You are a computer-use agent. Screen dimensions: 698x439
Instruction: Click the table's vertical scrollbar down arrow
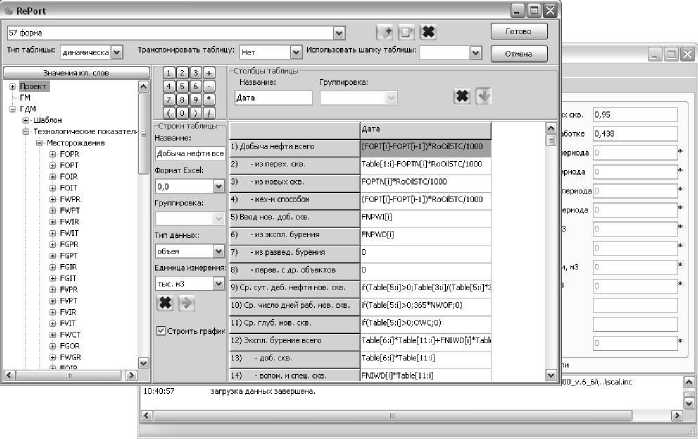pos(551,375)
